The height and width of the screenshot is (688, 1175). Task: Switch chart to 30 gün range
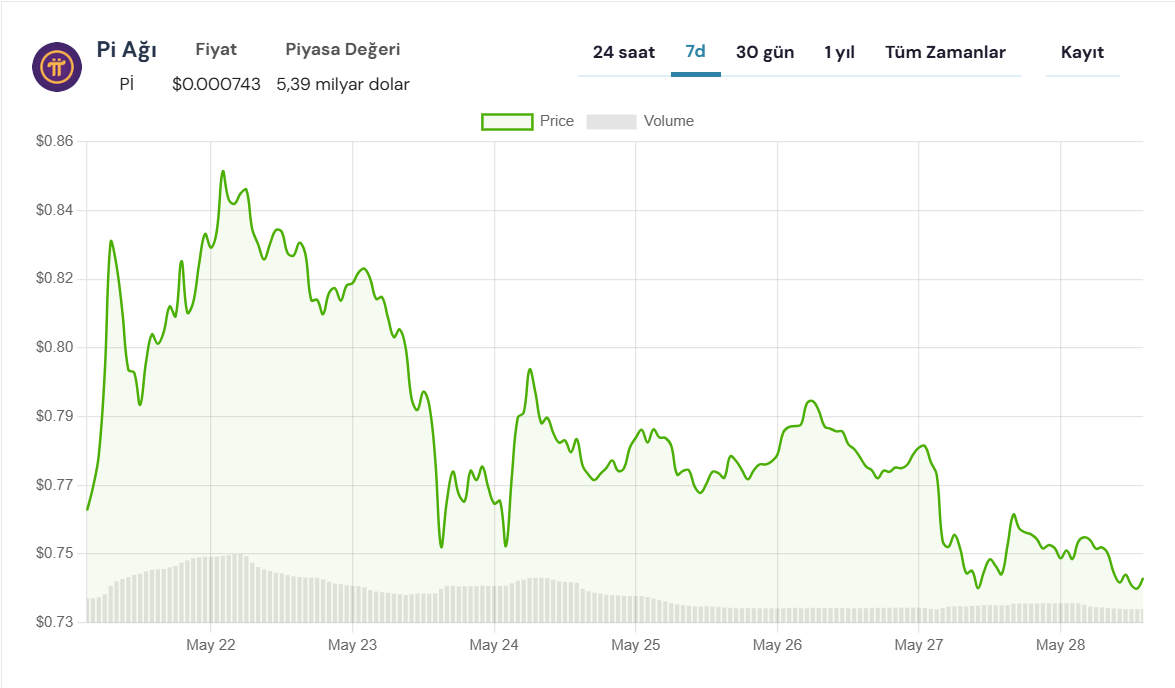(764, 52)
